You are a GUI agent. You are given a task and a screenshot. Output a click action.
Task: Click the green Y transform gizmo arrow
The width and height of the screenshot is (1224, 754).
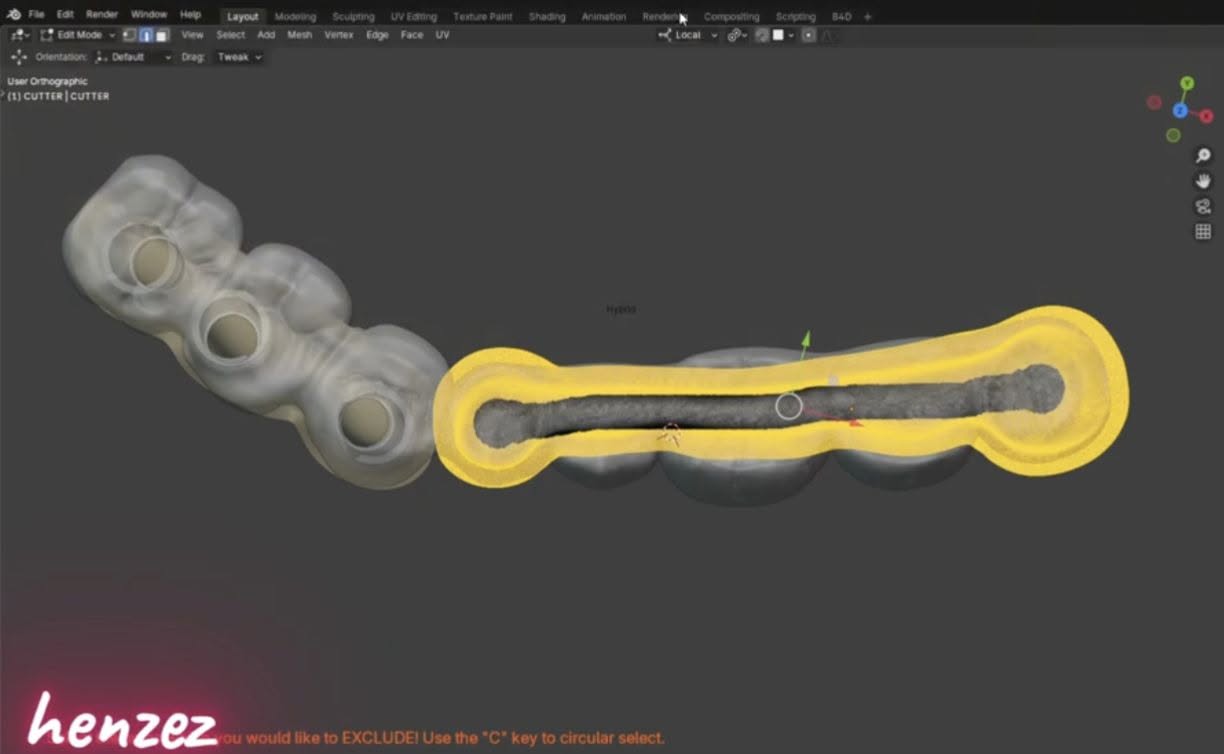[x=806, y=339]
